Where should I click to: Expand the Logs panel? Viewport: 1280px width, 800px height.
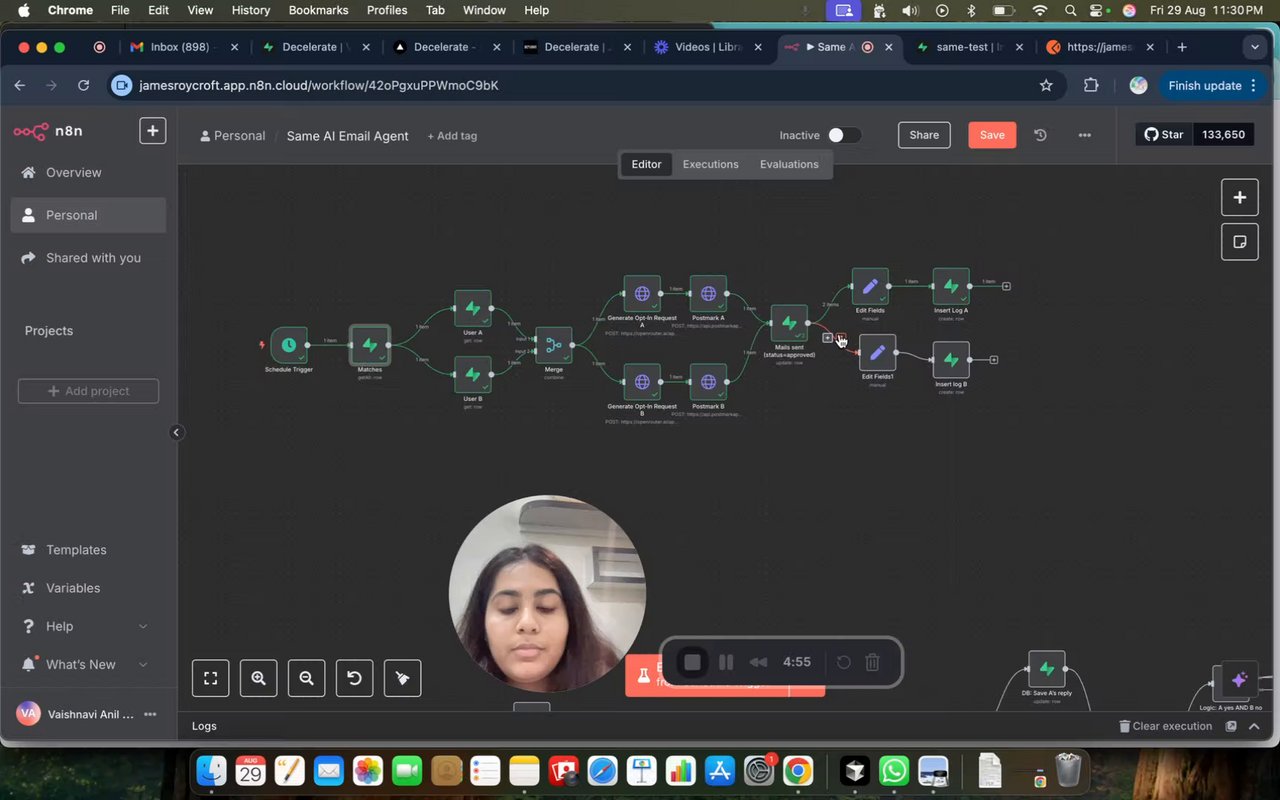click(1255, 726)
